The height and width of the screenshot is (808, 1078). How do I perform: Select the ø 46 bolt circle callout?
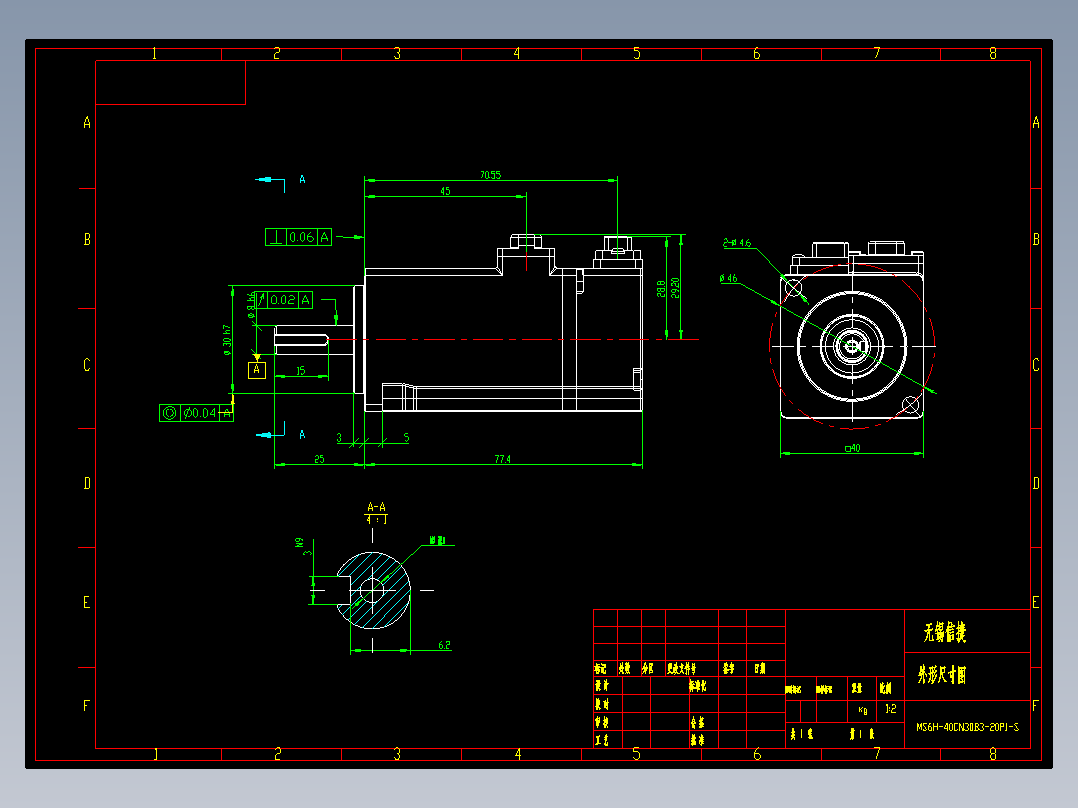tap(729, 279)
